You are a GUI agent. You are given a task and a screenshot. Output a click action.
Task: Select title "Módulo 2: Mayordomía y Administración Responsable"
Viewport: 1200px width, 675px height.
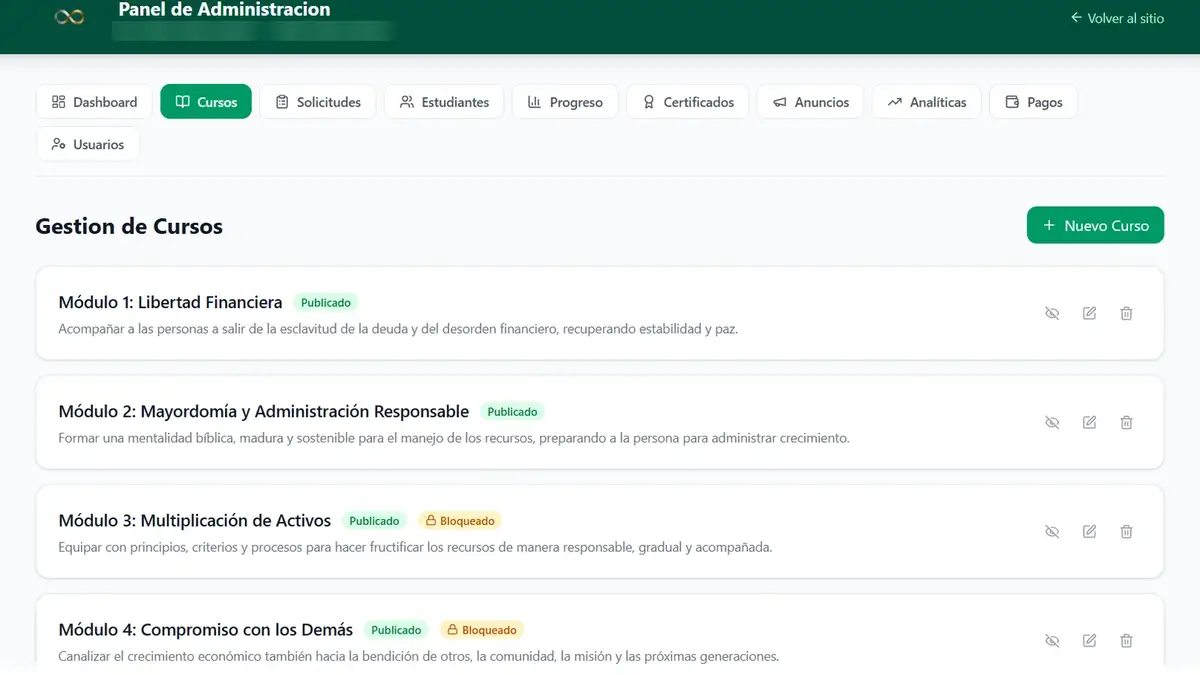(264, 411)
